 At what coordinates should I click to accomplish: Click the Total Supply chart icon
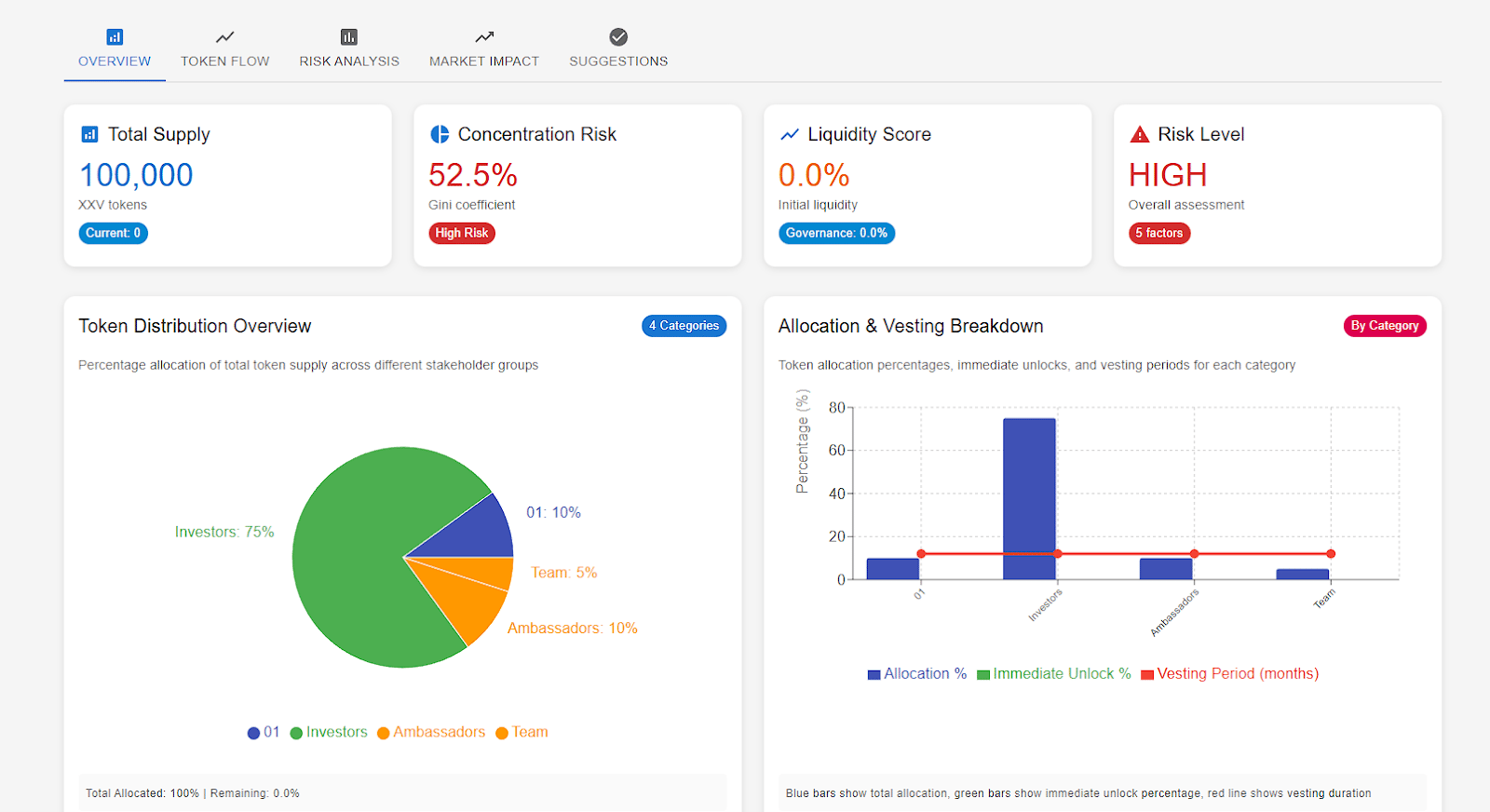pyautogui.click(x=89, y=134)
